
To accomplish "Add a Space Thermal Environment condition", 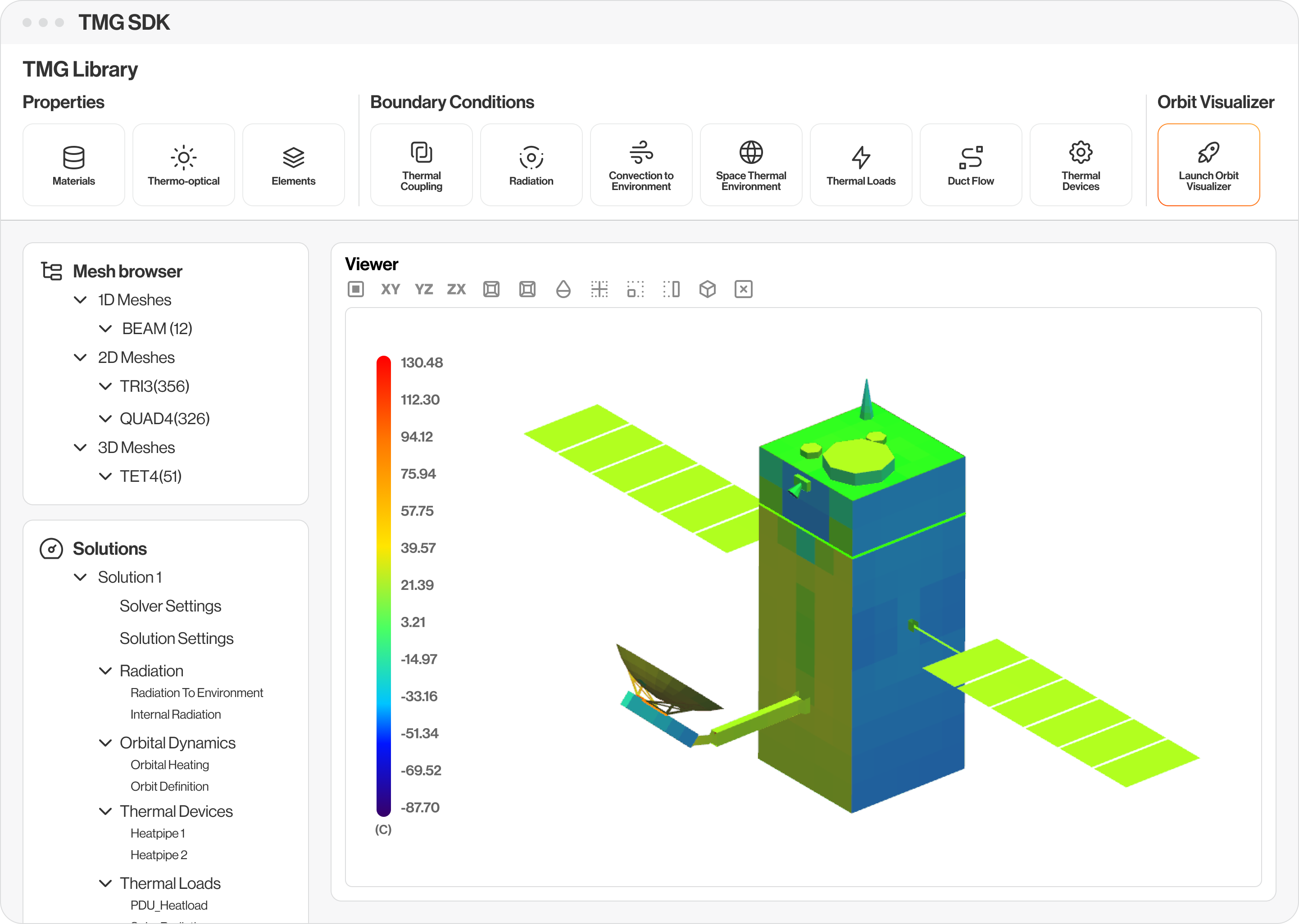I will [751, 164].
